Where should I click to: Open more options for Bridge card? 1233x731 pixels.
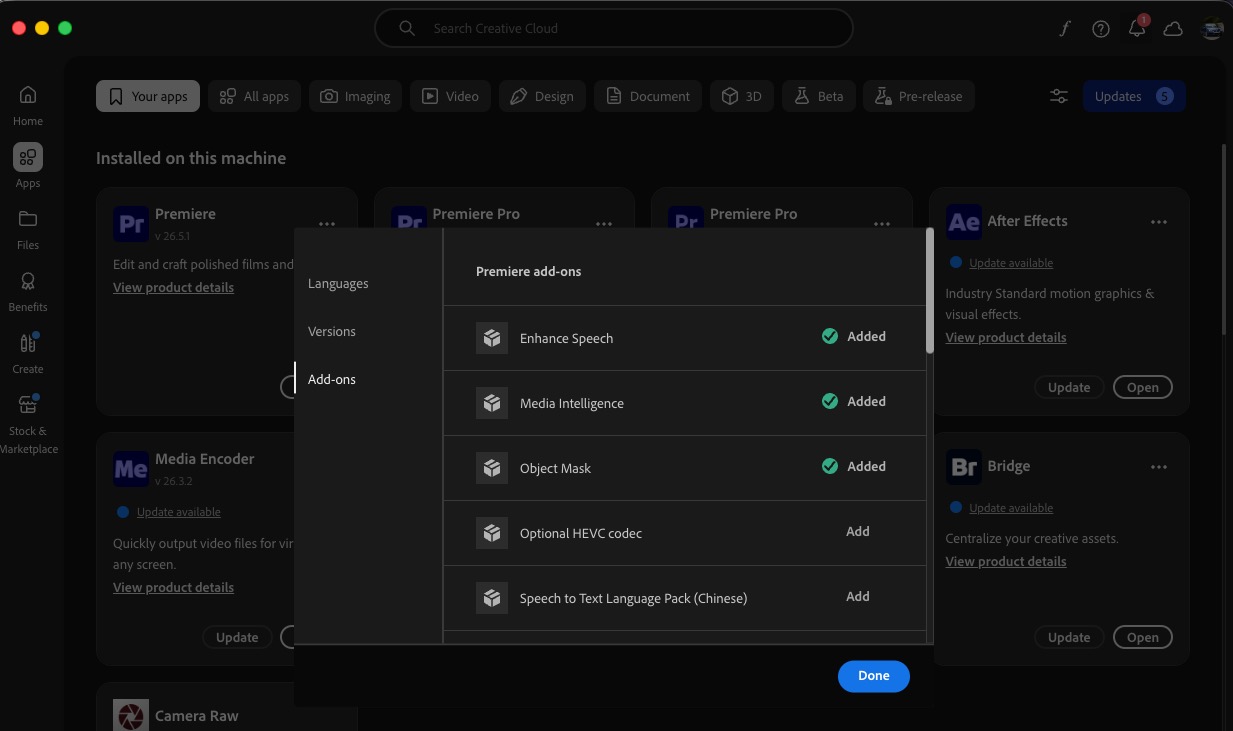(1159, 467)
